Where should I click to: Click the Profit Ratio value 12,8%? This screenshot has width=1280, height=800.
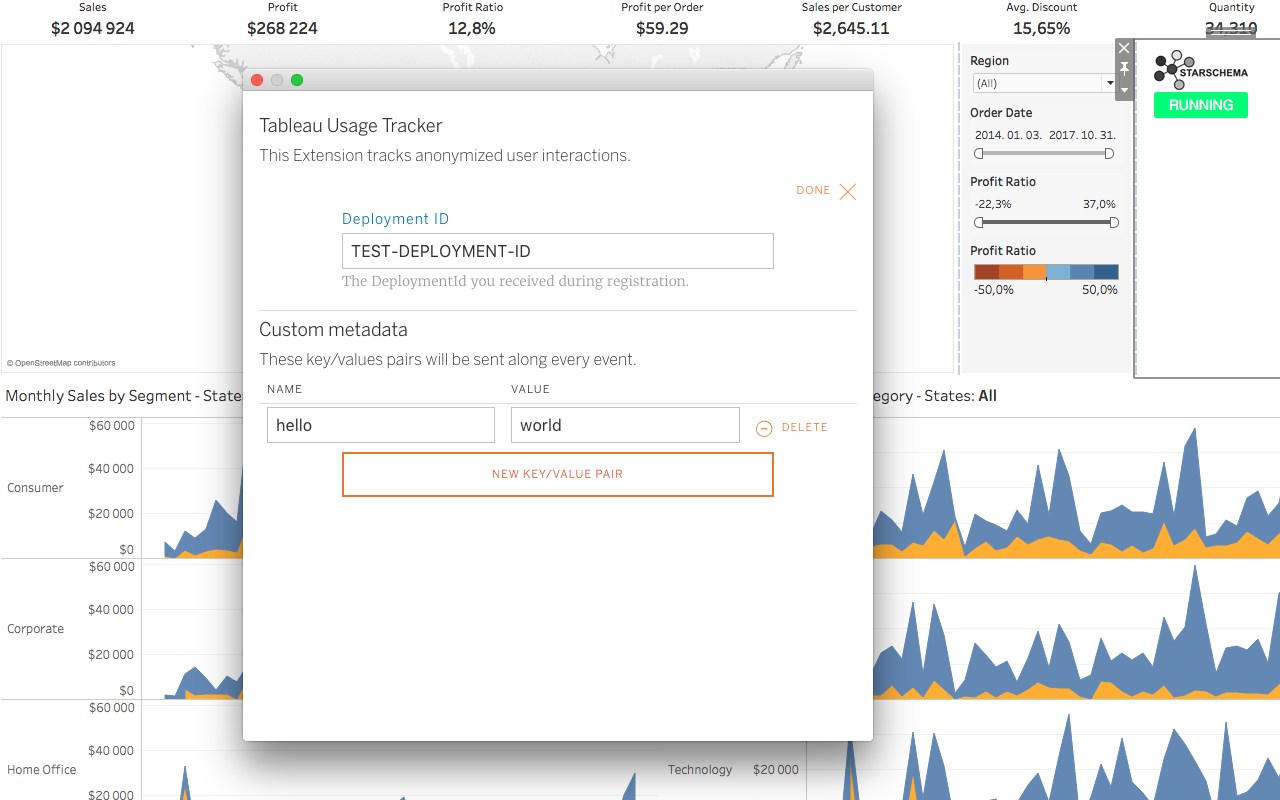pyautogui.click(x=472, y=28)
